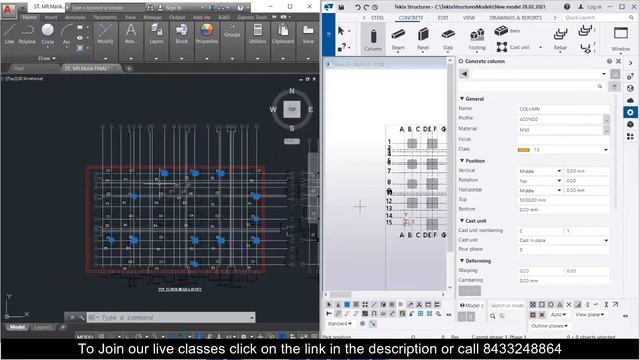
Task: Click the TOP face of the ViewCube
Action: tap(292, 109)
